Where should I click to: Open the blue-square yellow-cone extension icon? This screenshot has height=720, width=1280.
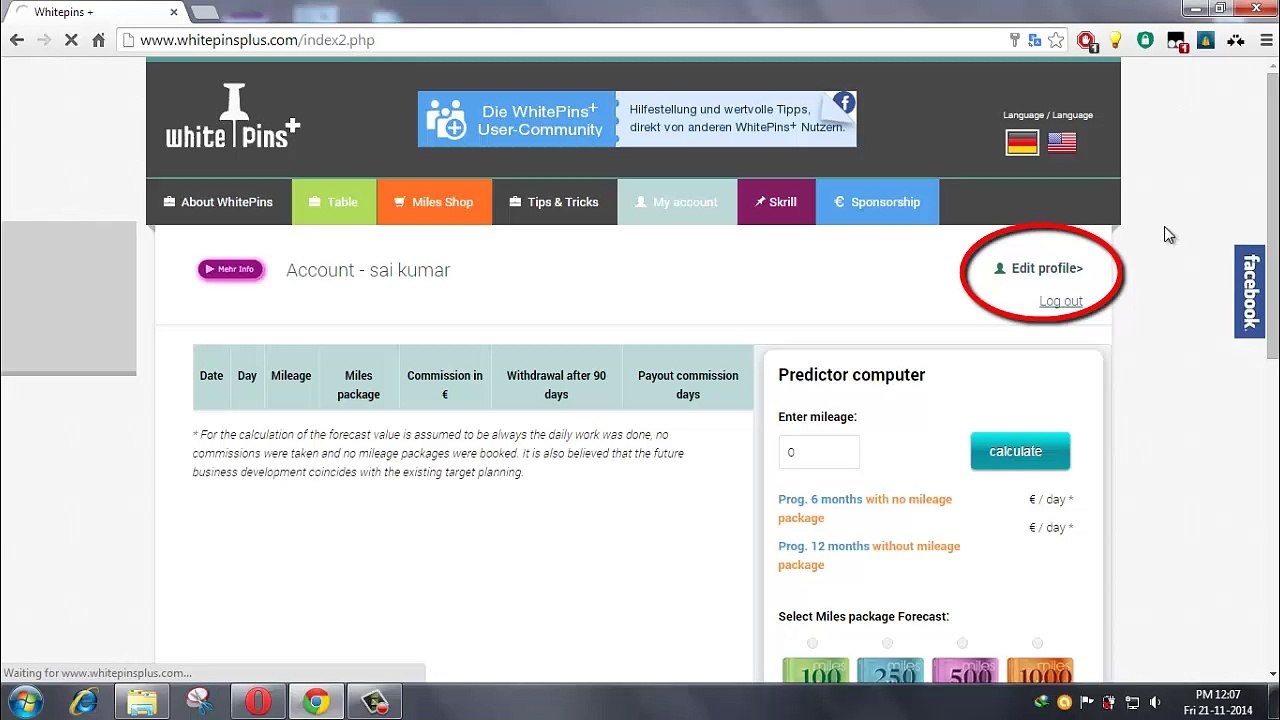(x=1206, y=40)
